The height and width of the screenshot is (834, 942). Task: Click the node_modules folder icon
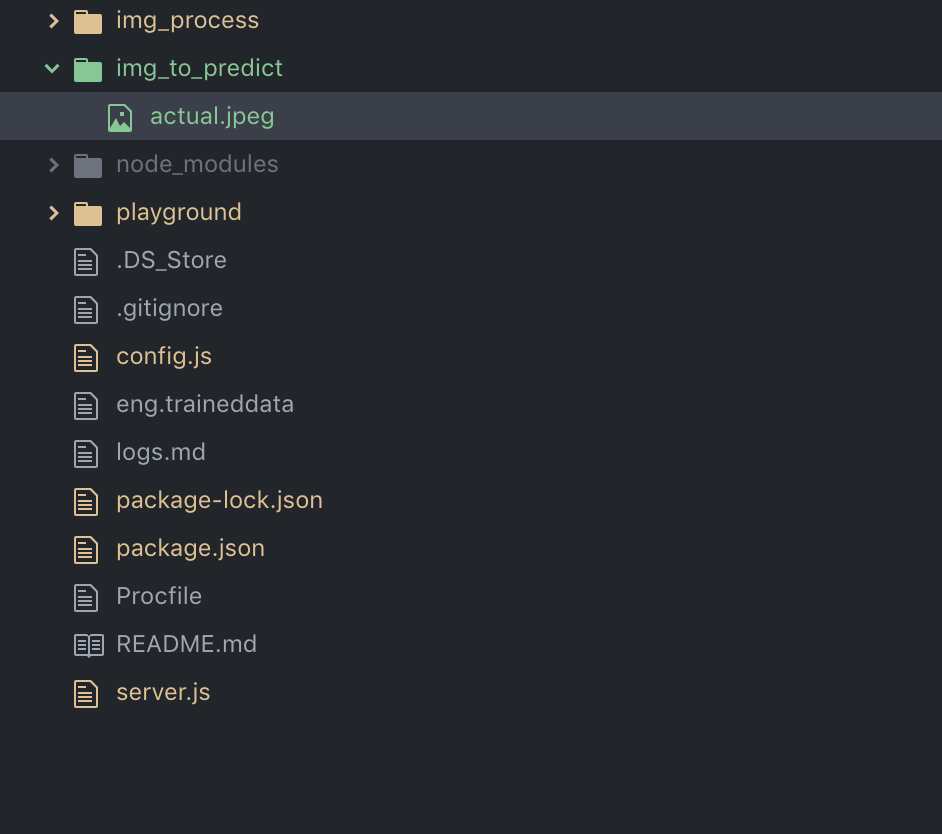(88, 165)
